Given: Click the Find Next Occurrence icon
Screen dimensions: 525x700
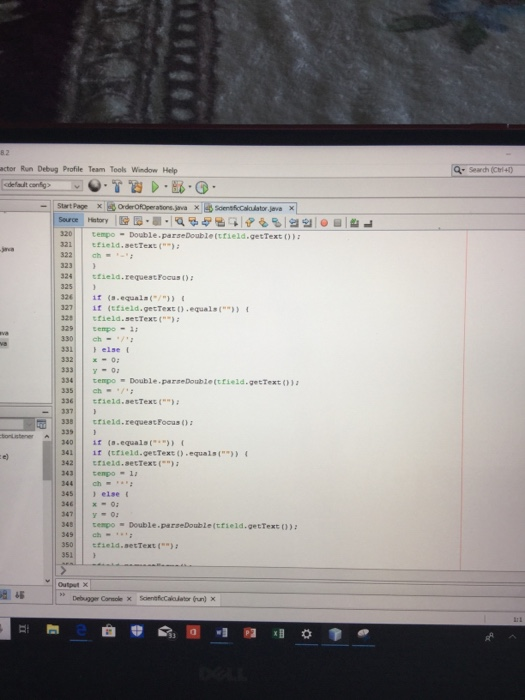Looking at the screenshot, I should tap(206, 221).
